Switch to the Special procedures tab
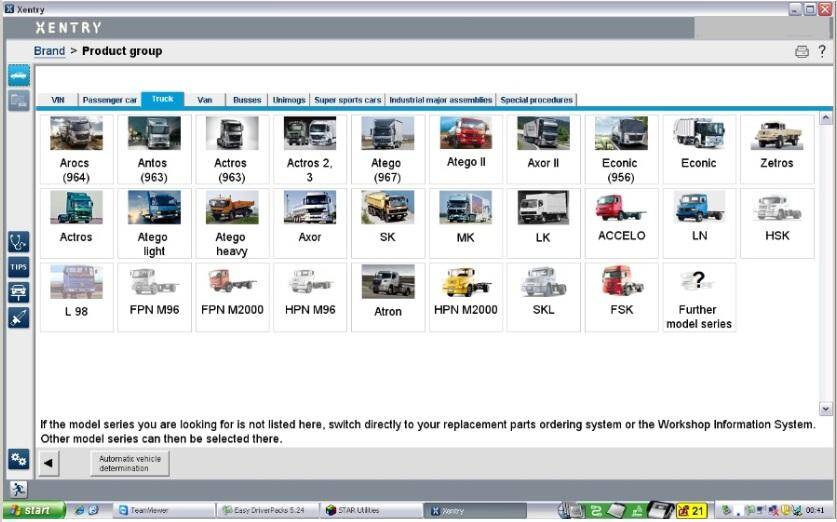Image resolution: width=837 pixels, height=522 pixels. [536, 100]
